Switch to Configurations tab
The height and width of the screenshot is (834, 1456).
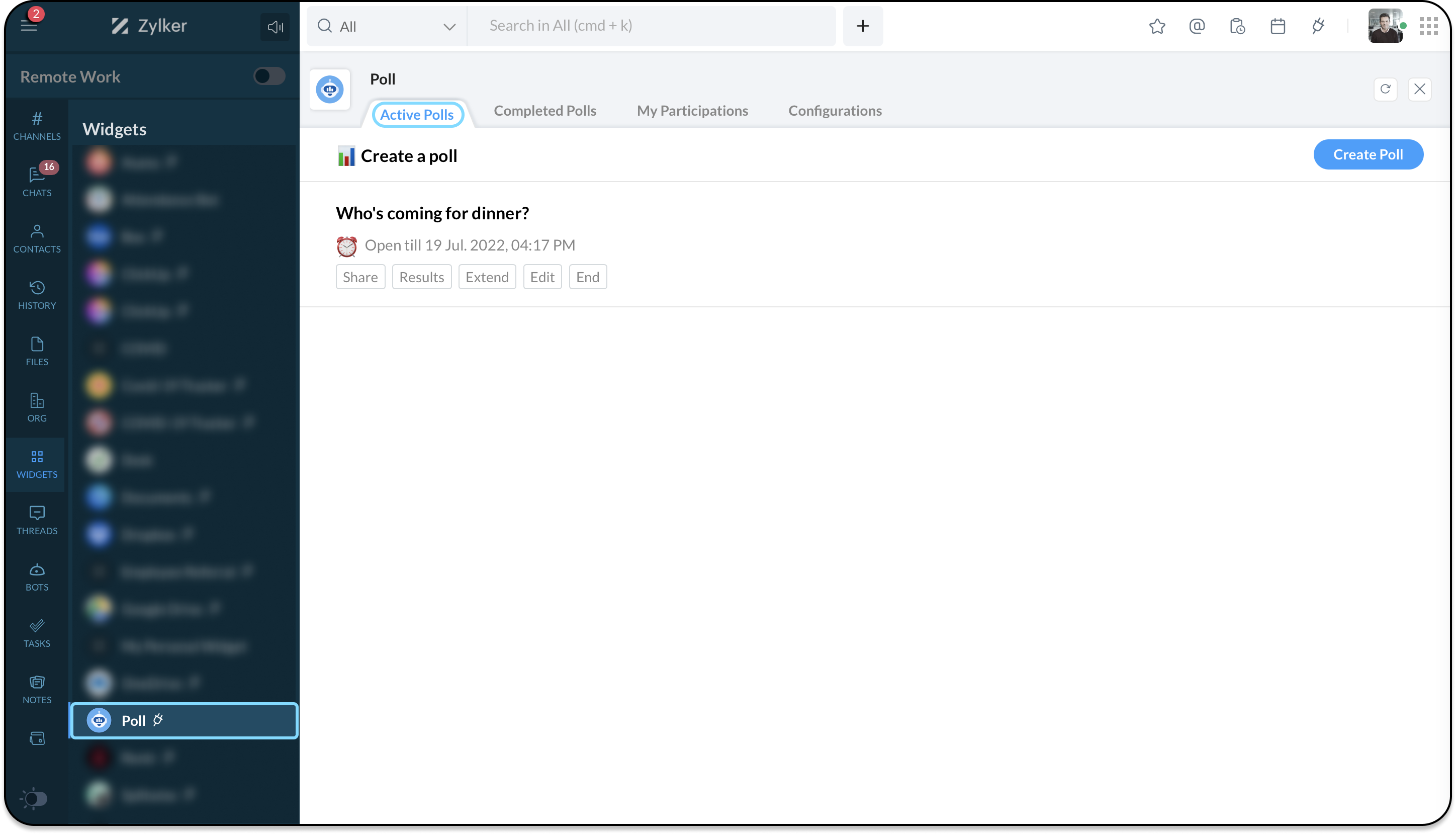pyautogui.click(x=835, y=111)
